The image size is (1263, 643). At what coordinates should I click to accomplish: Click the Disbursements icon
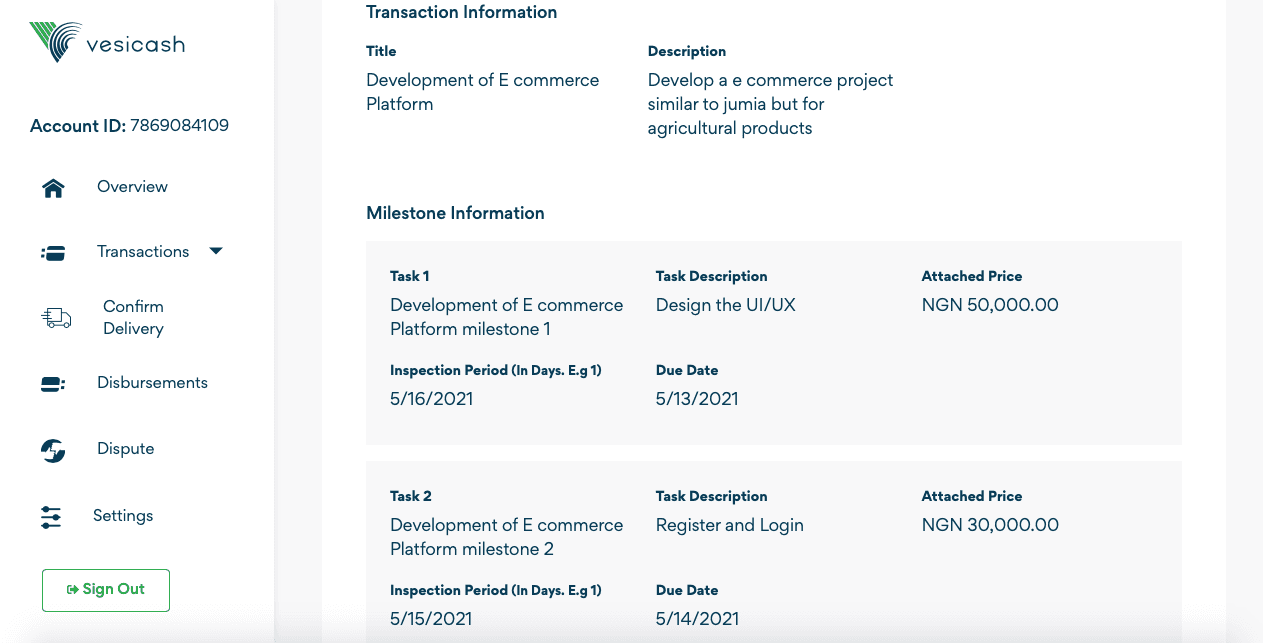(53, 384)
